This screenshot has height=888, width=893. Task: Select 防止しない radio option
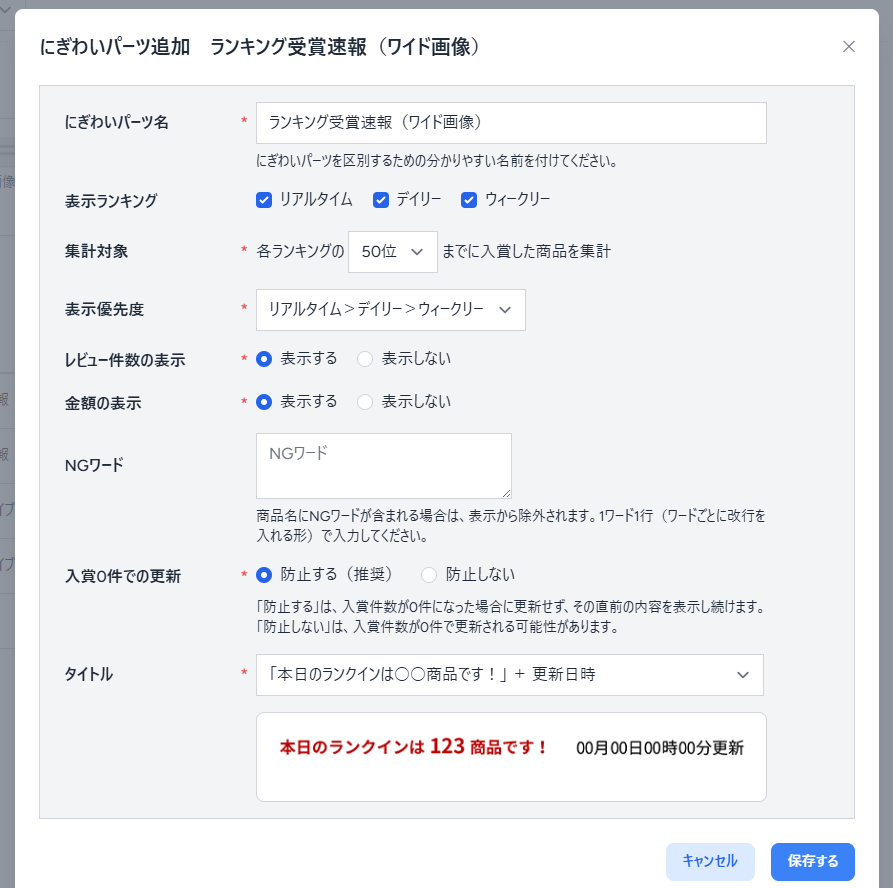(429, 575)
